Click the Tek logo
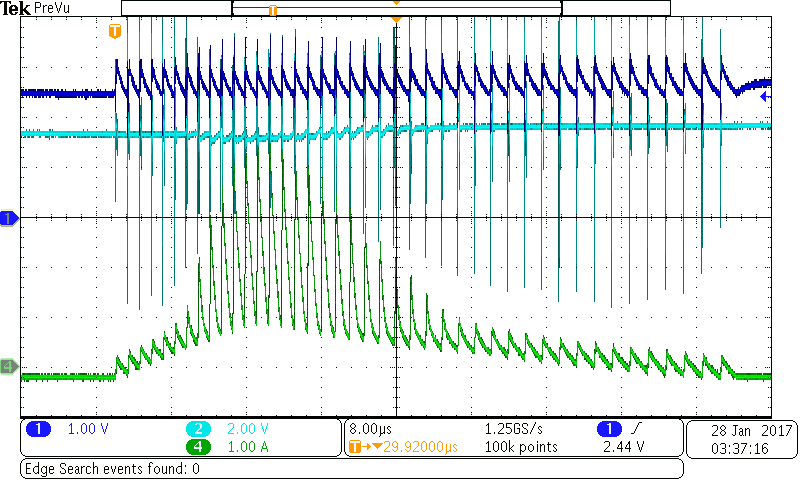 (15, 8)
